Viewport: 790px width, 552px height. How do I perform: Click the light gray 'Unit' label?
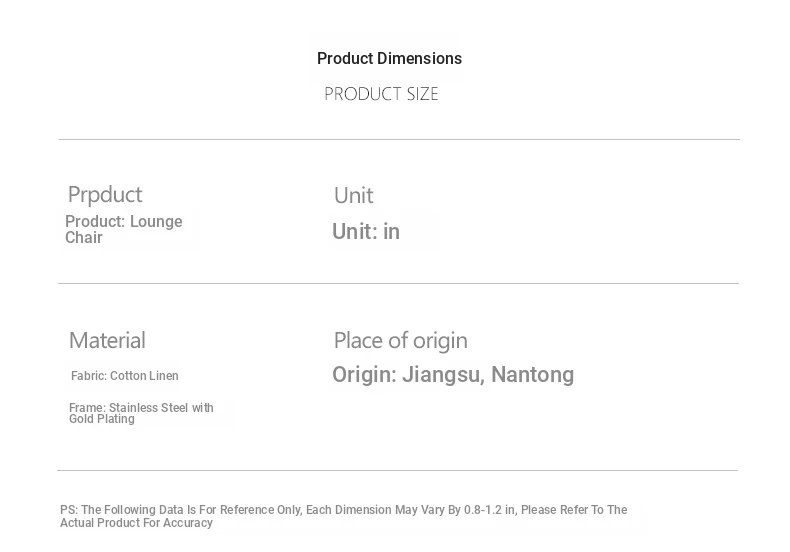point(353,195)
